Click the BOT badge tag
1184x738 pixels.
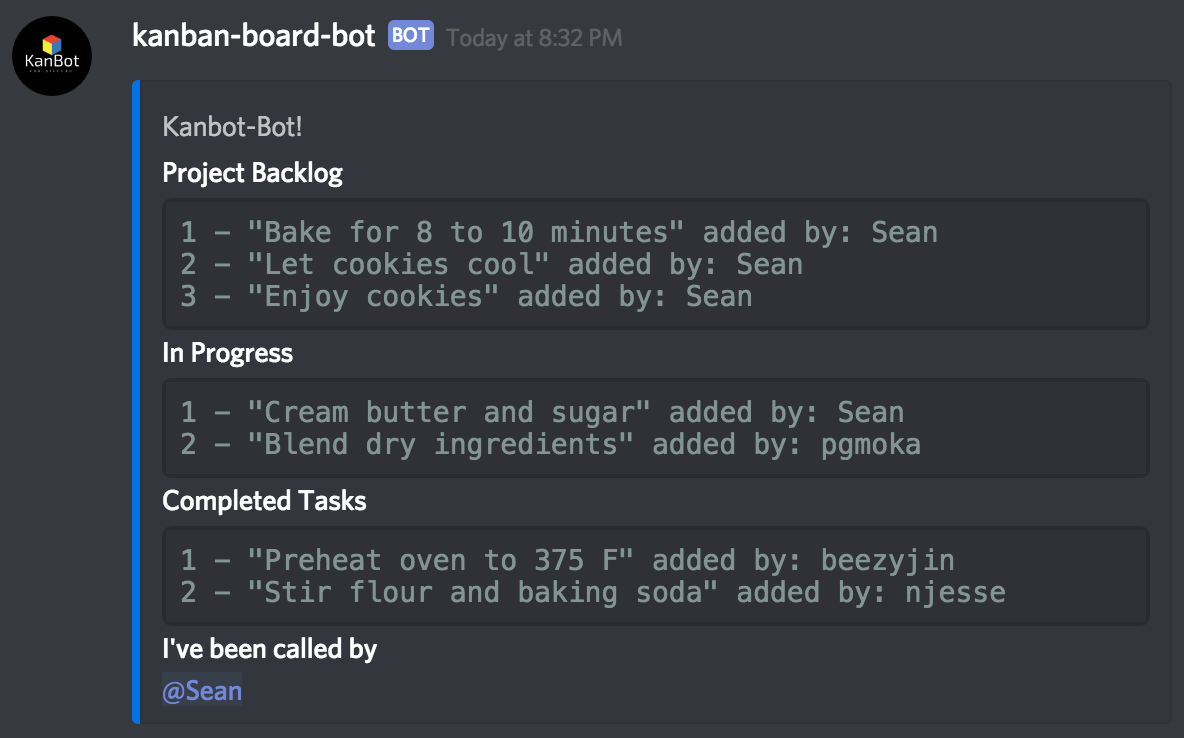(411, 36)
